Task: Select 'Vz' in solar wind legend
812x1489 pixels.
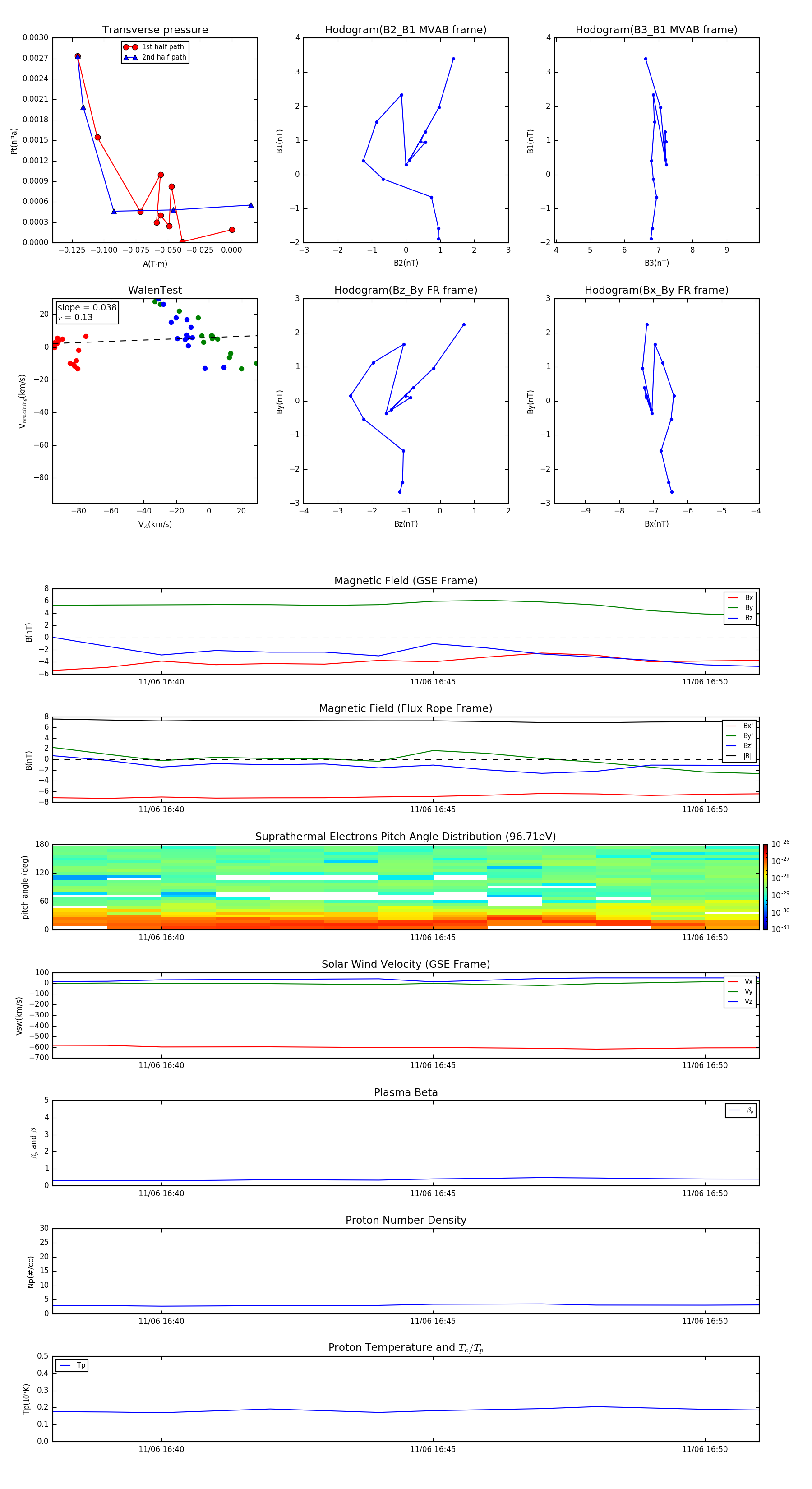Action: [741, 1002]
